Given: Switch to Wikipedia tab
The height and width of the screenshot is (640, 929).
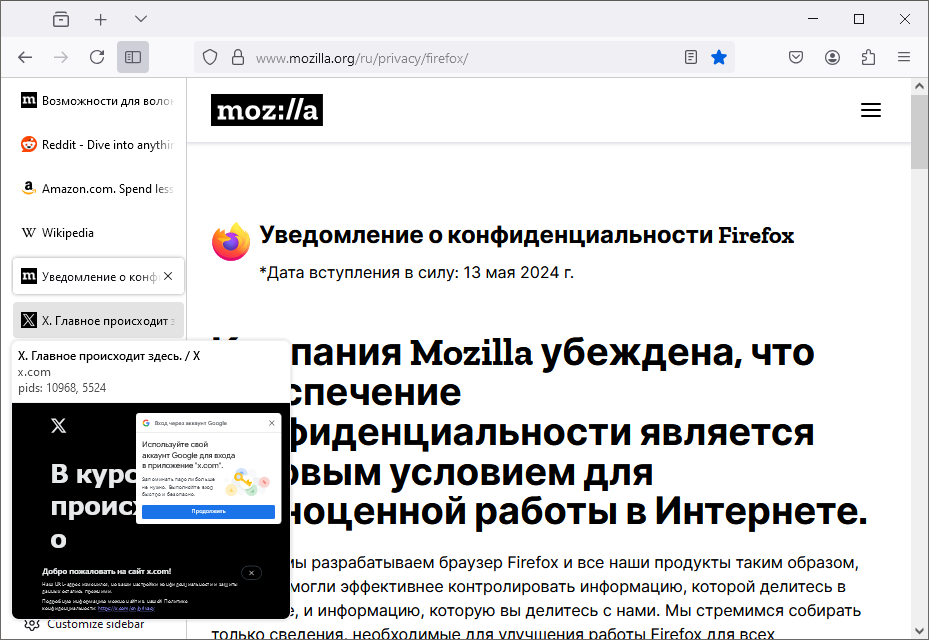Looking at the screenshot, I should 98,232.
